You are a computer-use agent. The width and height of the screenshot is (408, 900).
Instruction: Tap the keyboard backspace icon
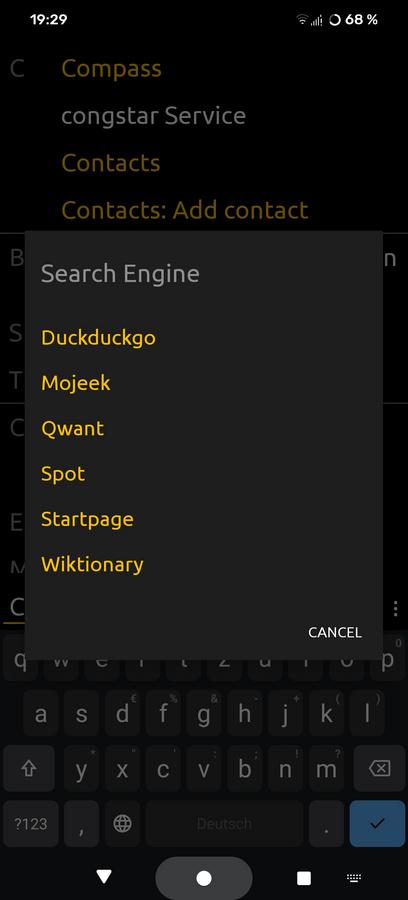[379, 769]
